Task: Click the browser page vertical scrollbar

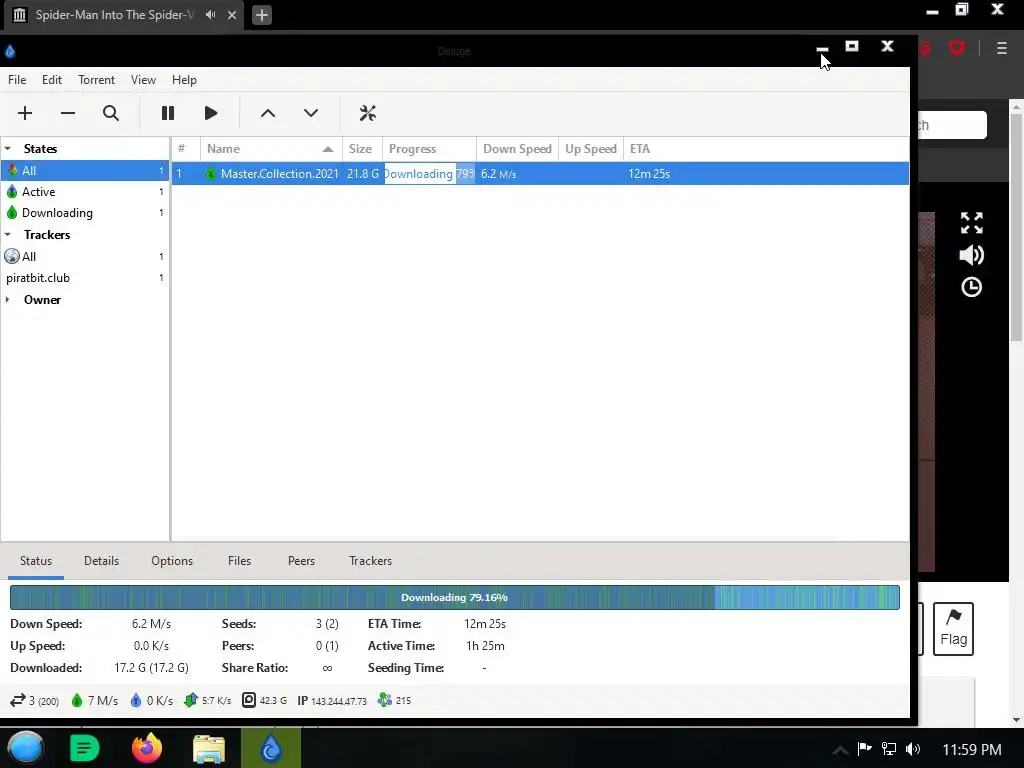Action: tap(1016, 229)
